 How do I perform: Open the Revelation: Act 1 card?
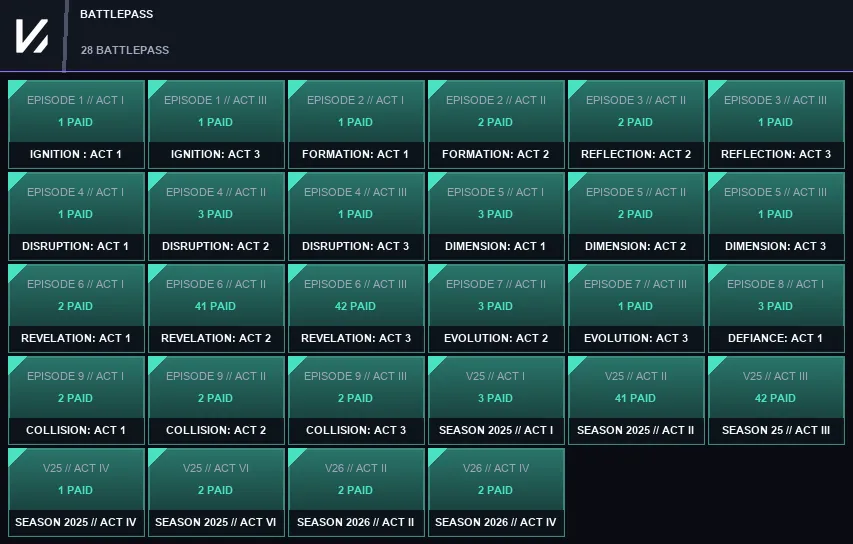click(76, 308)
